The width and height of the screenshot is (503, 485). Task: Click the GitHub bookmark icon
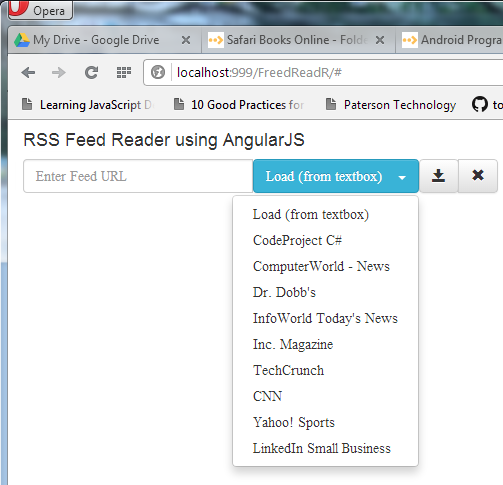point(480,105)
